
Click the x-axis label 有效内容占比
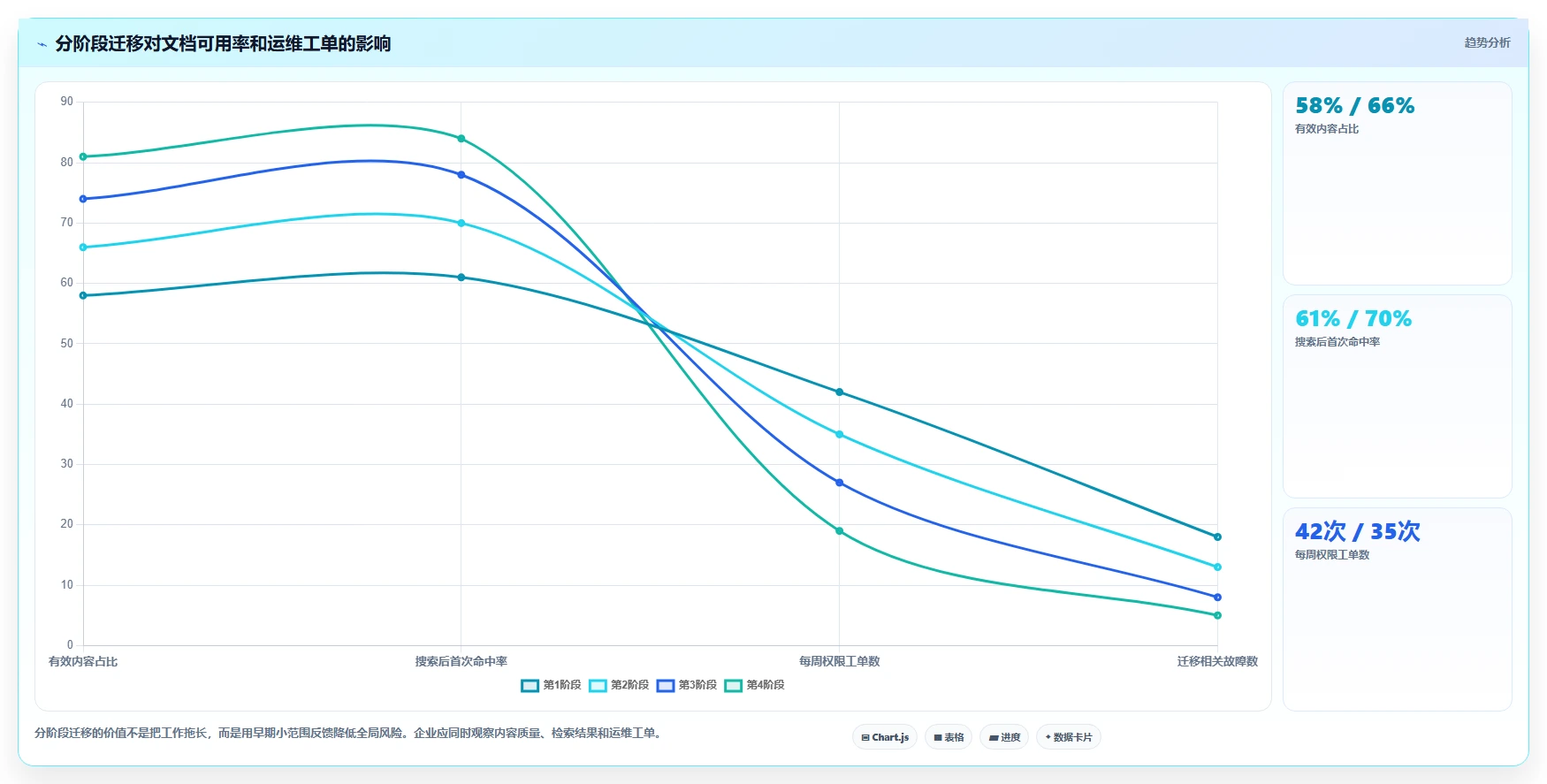[83, 661]
